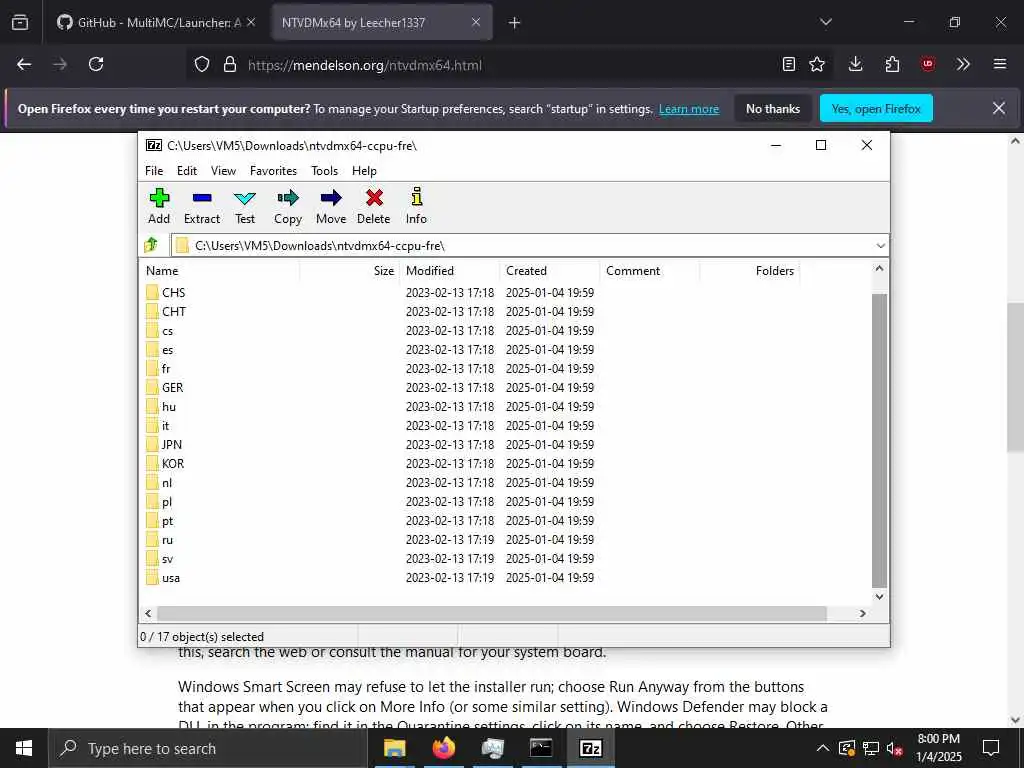This screenshot has height=768, width=1024.
Task: Show more tools overflow chevrons in Firefox
Action: click(963, 64)
